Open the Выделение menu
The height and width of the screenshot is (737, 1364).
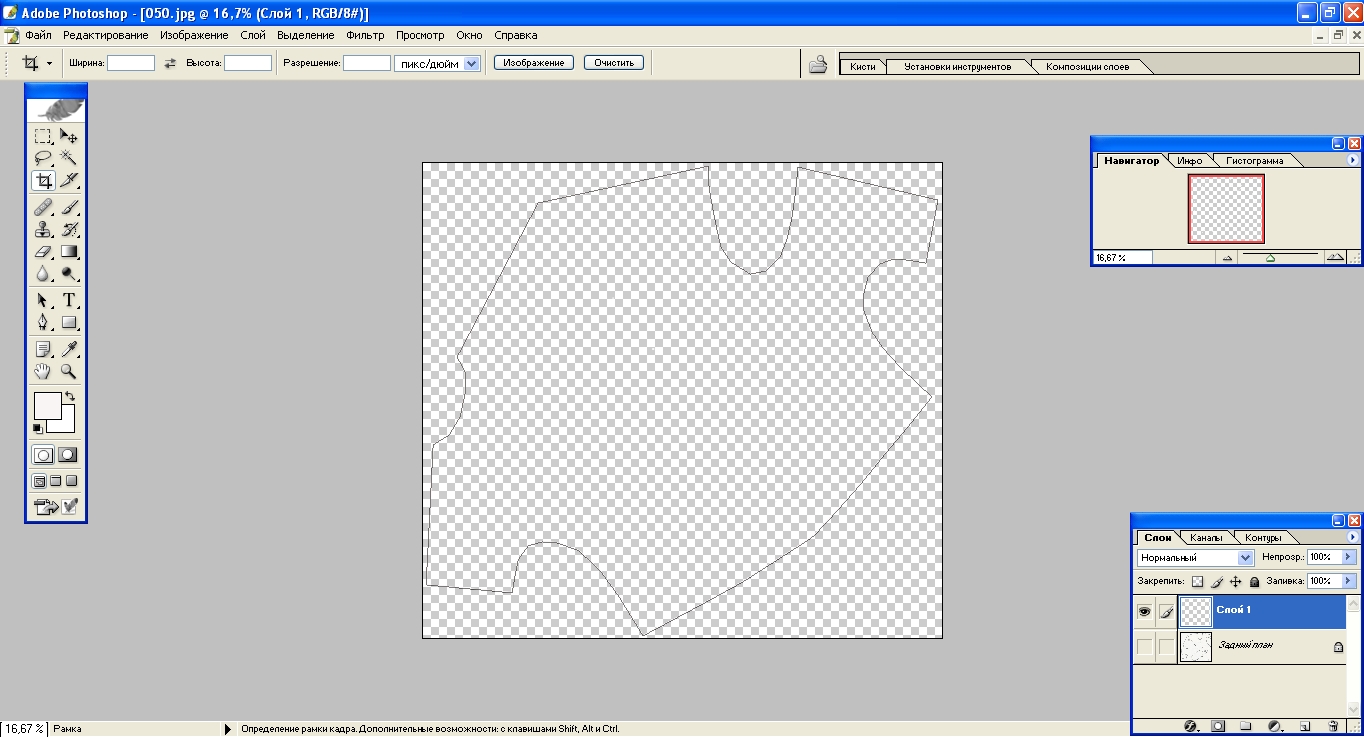click(306, 35)
